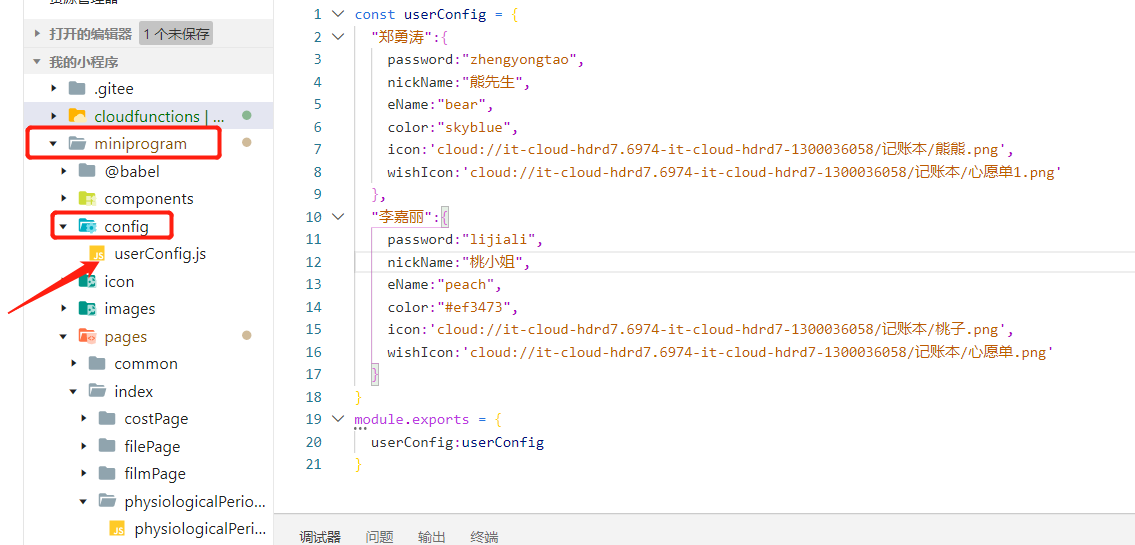Fold code at line 2 chevron
The height and width of the screenshot is (545, 1135).
tap(337, 36)
